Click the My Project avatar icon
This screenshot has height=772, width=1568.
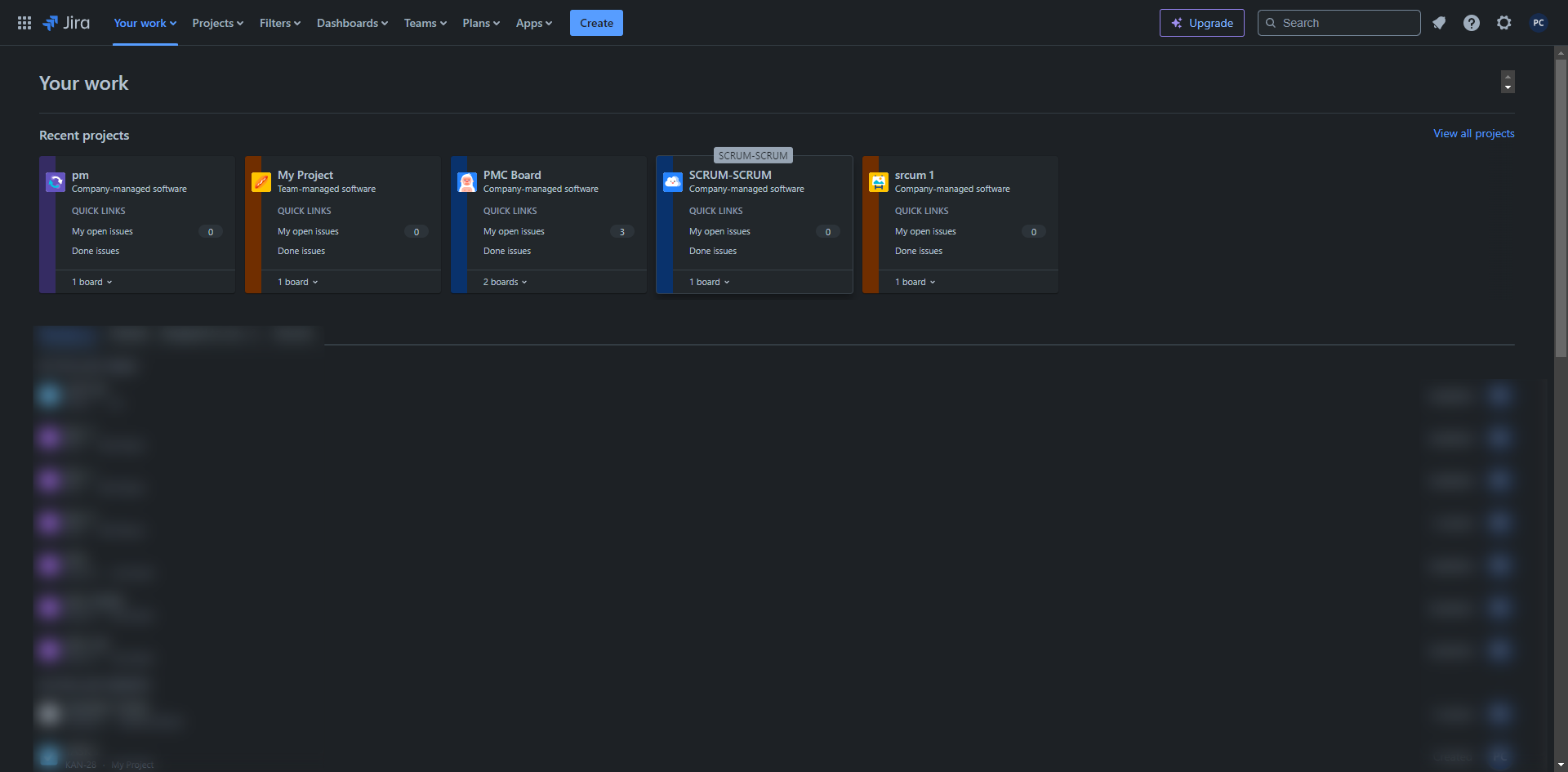(x=261, y=182)
